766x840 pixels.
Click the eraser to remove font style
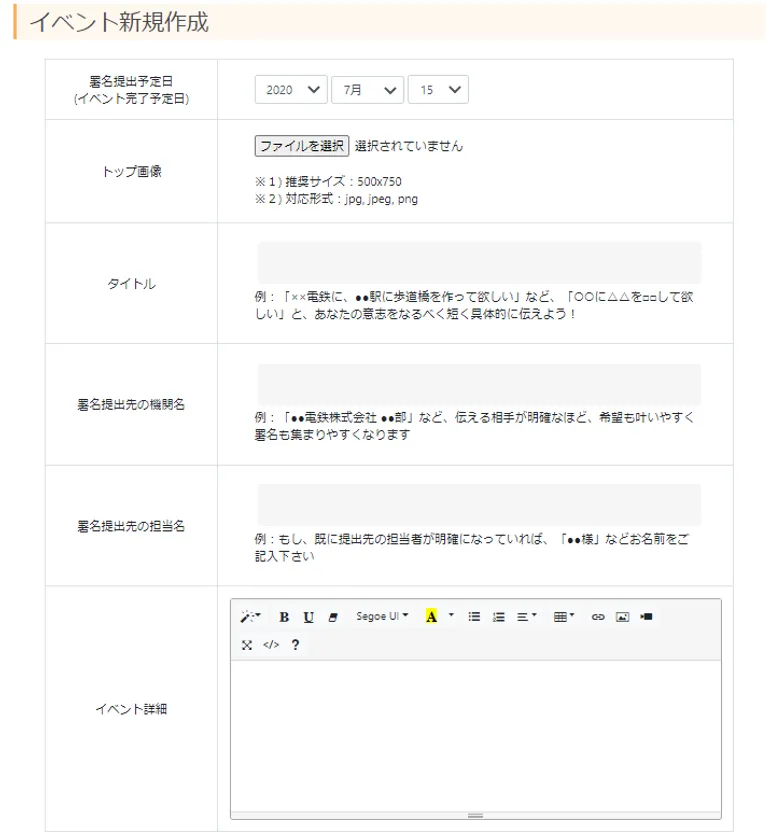[333, 617]
